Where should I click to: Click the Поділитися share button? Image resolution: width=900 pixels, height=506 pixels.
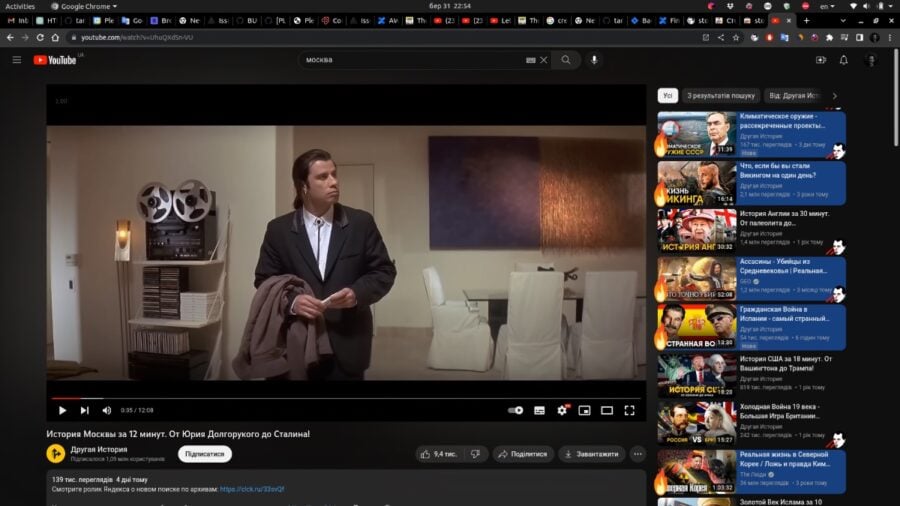(522, 454)
